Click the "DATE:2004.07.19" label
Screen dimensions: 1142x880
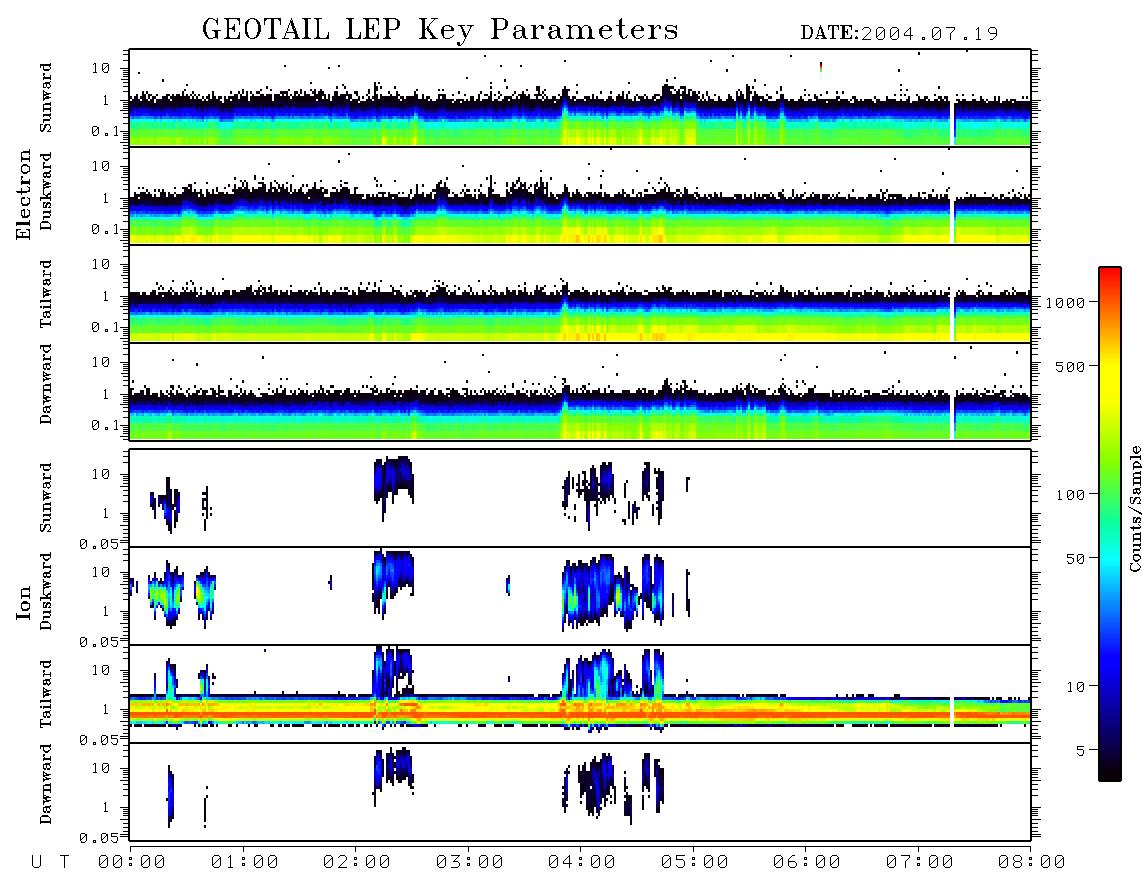coord(899,34)
